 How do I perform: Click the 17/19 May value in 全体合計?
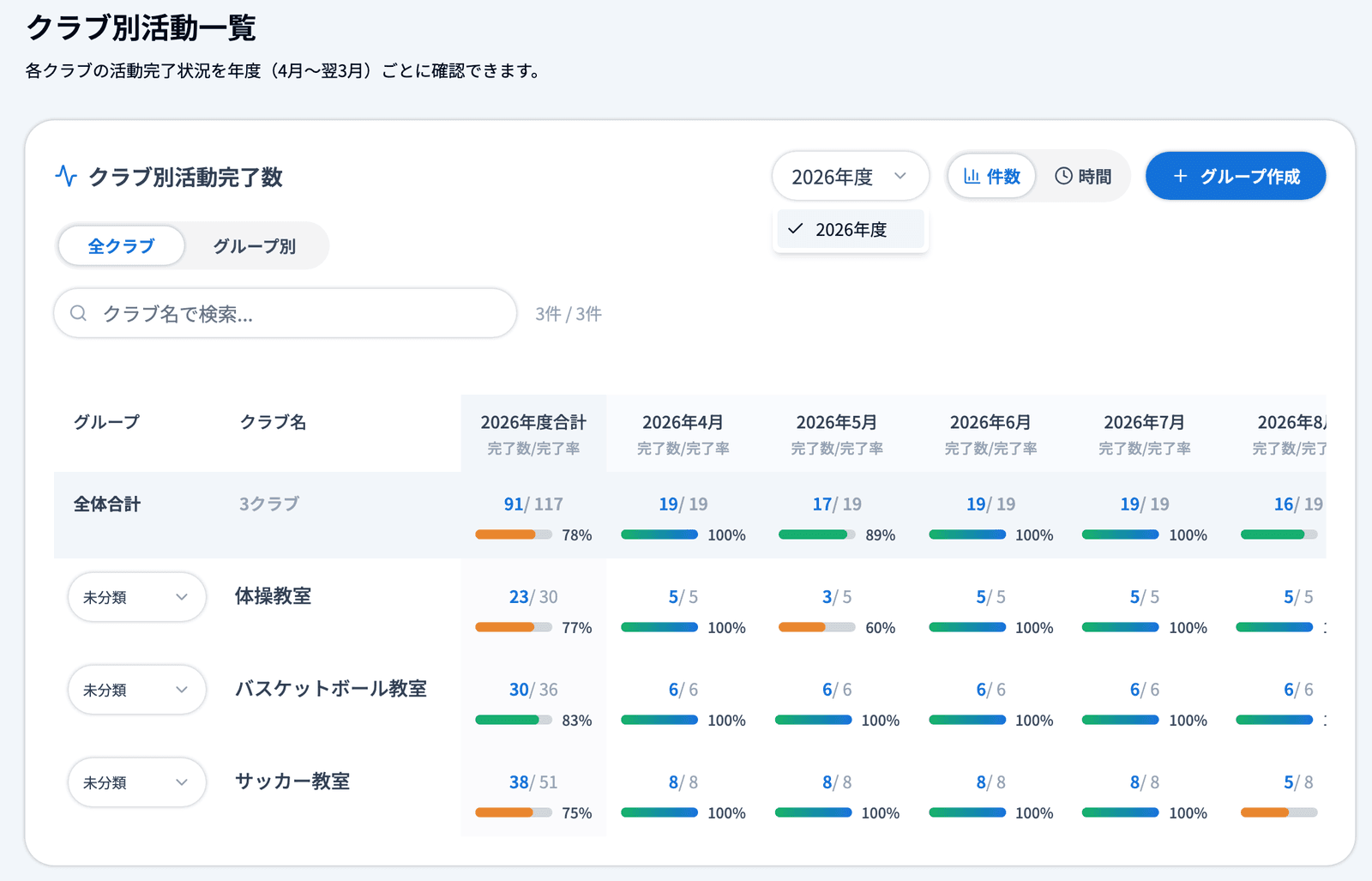pos(837,504)
